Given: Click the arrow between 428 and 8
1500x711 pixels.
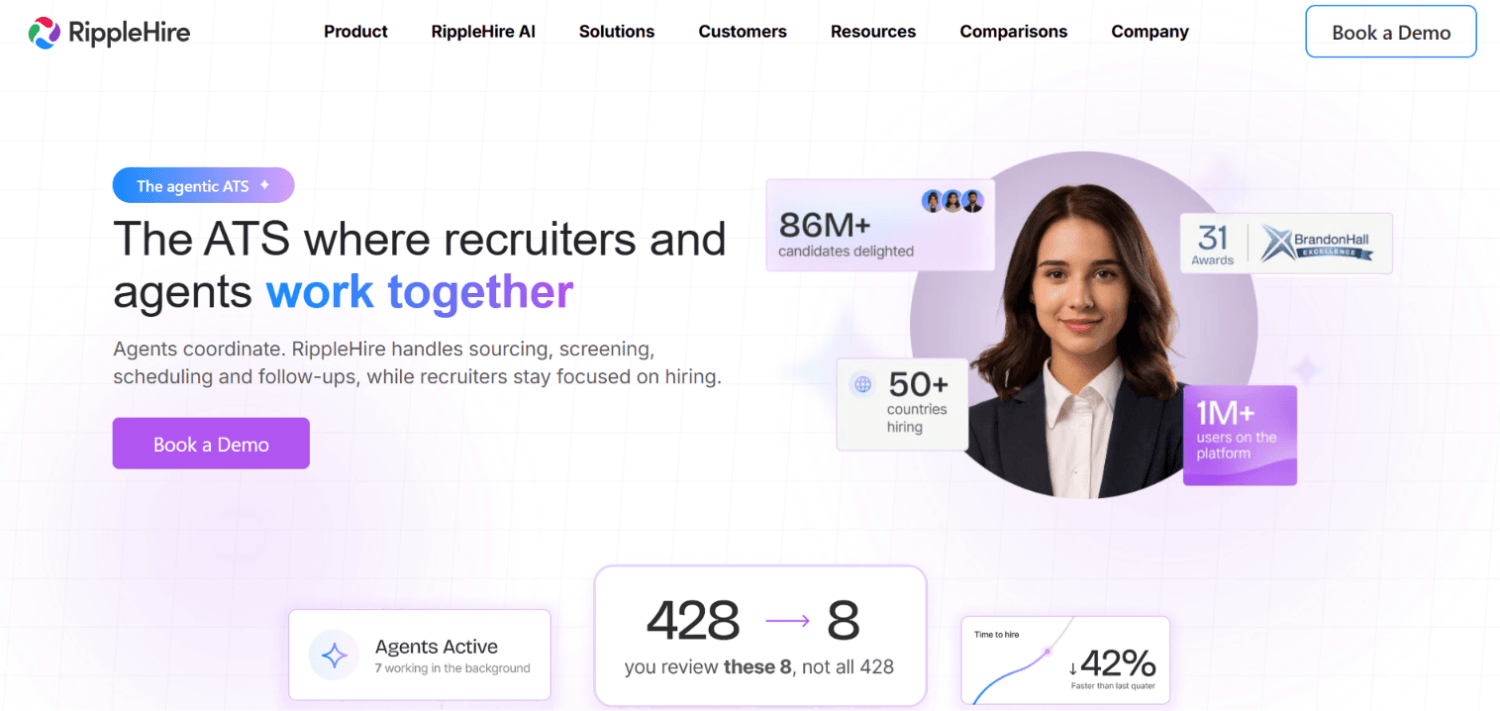Looking at the screenshot, I should click(788, 621).
